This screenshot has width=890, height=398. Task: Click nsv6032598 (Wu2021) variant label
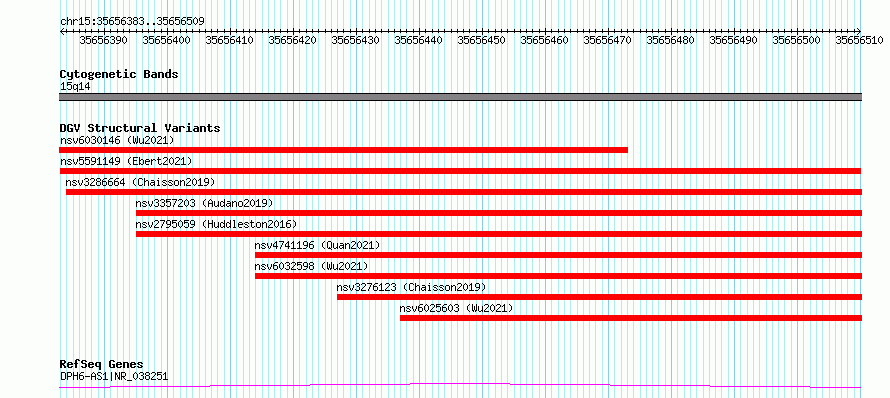[x=312, y=266]
